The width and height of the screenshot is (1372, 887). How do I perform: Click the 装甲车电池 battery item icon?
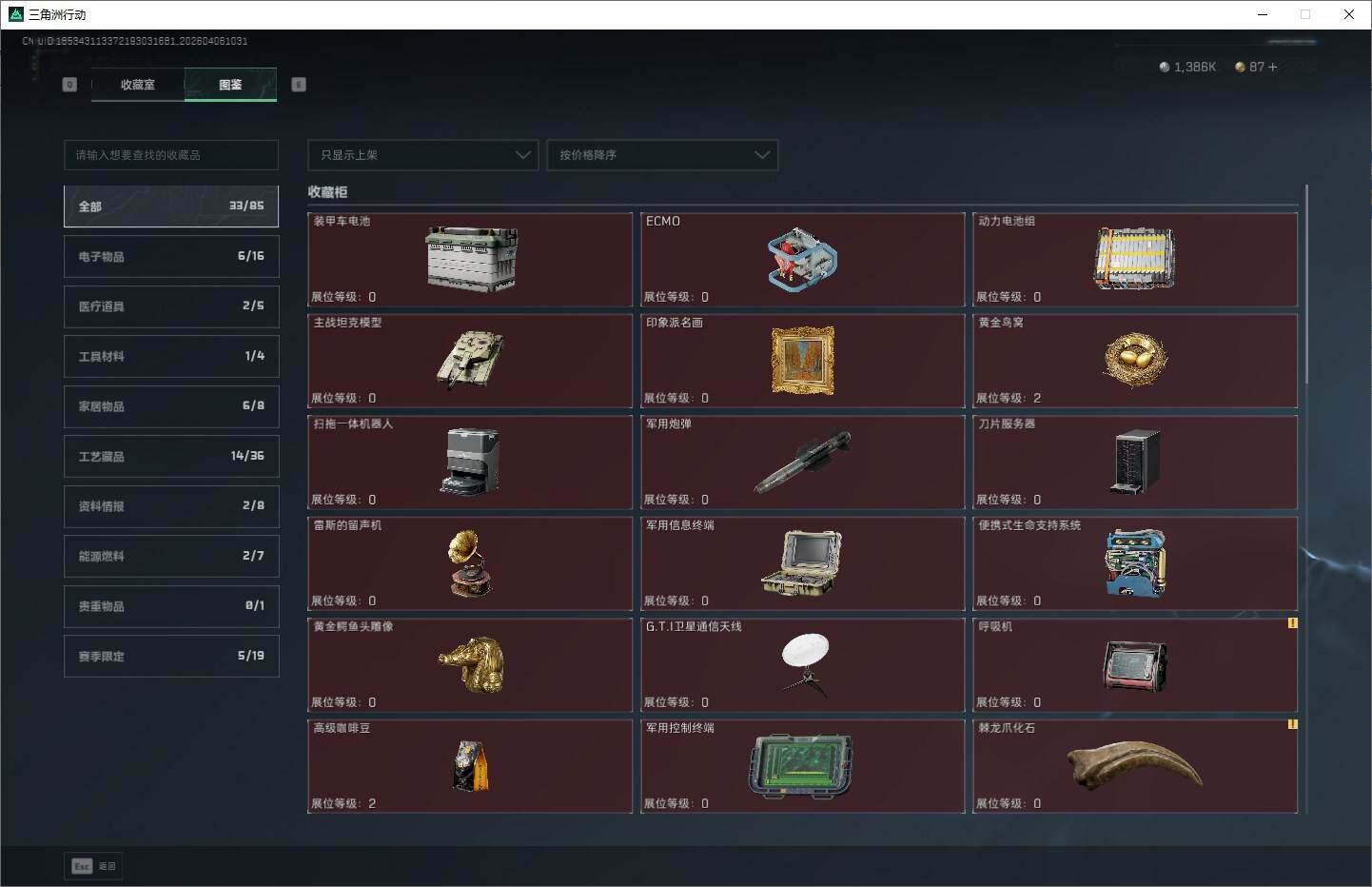pyautogui.click(x=471, y=258)
